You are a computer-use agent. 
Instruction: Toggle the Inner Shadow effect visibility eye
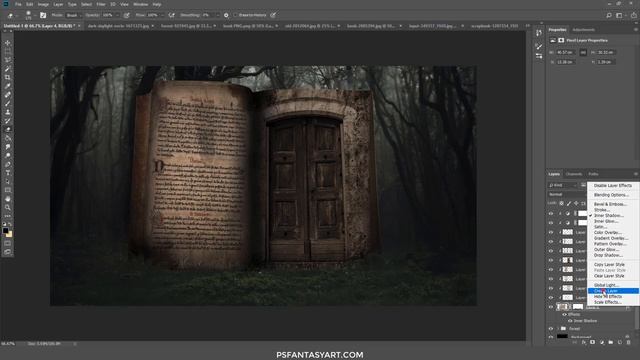click(570, 321)
